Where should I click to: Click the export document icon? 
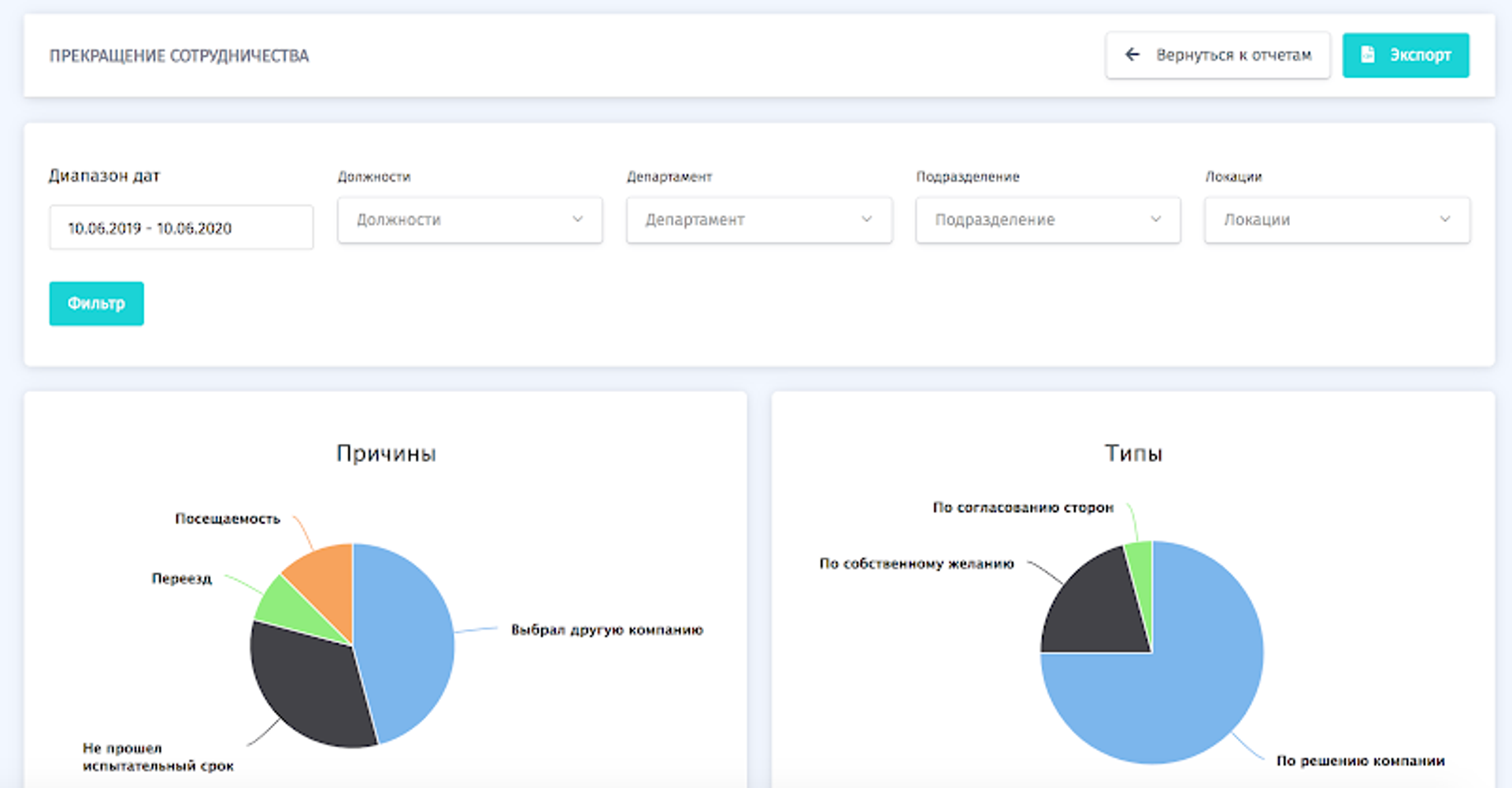[x=1368, y=54]
